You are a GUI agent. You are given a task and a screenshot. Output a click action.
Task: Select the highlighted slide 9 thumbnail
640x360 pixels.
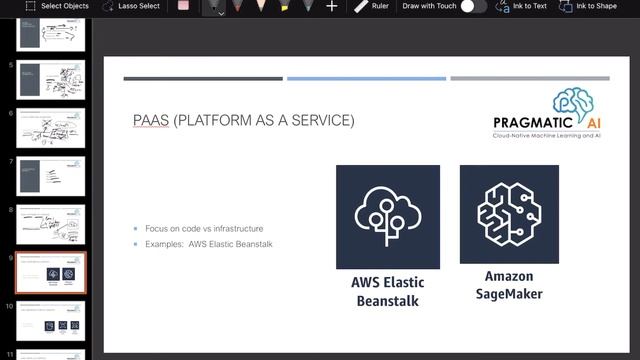click(51, 273)
